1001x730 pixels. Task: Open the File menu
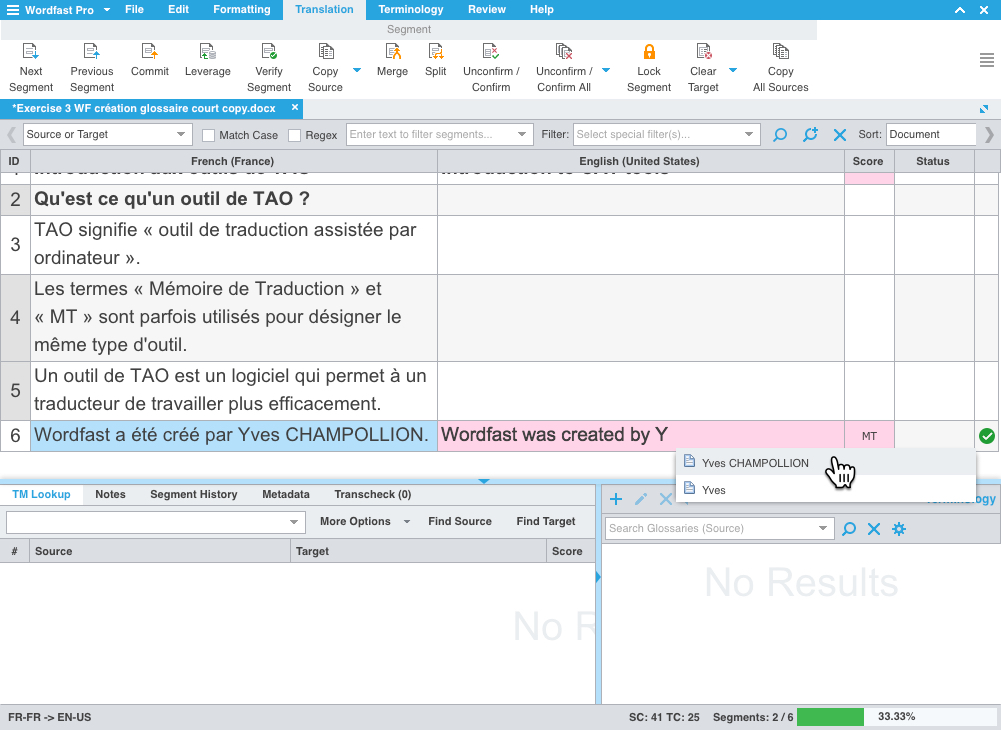tap(134, 10)
